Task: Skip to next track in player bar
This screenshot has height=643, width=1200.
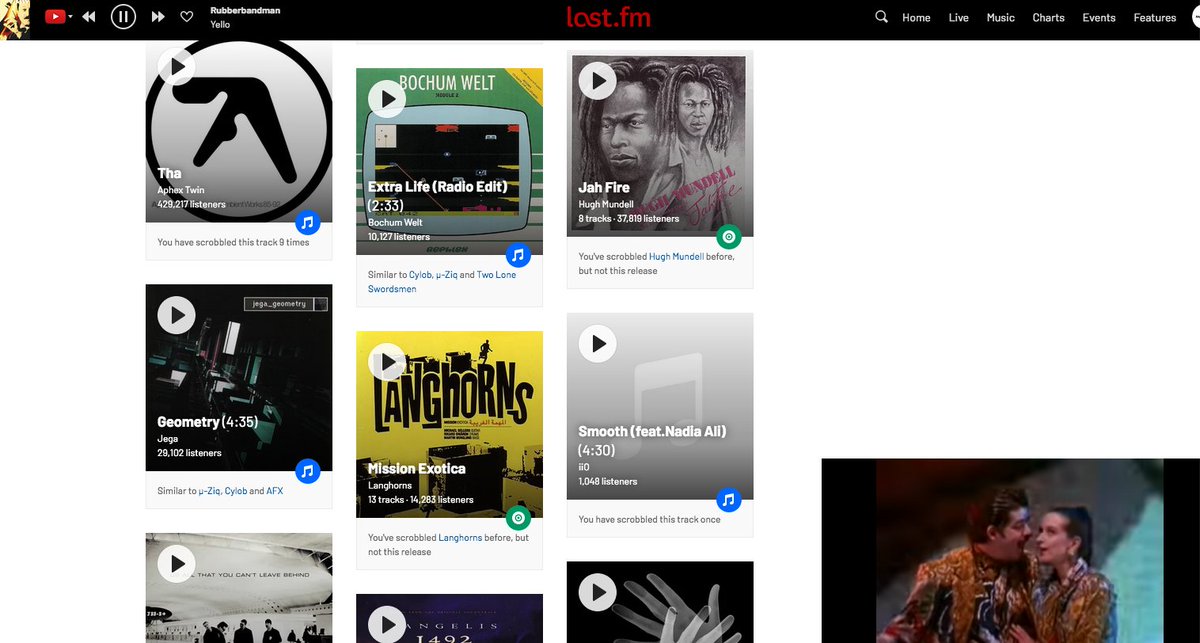Action: tap(158, 17)
